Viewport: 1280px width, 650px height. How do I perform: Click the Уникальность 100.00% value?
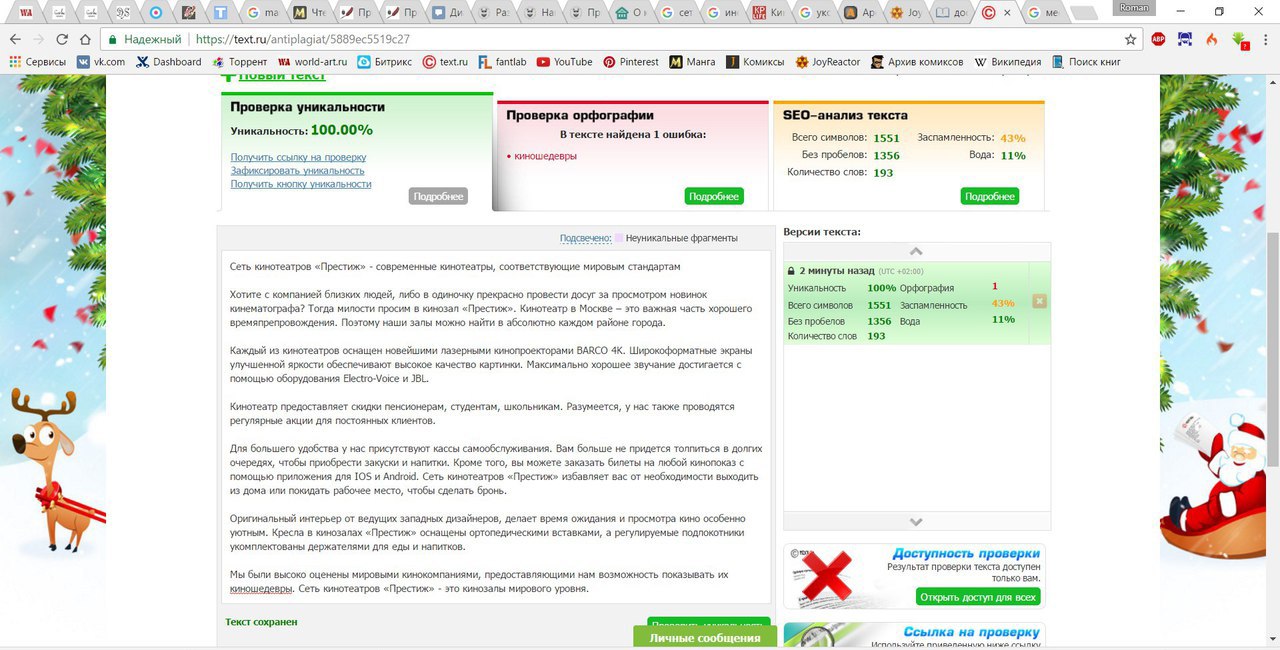click(x=342, y=130)
